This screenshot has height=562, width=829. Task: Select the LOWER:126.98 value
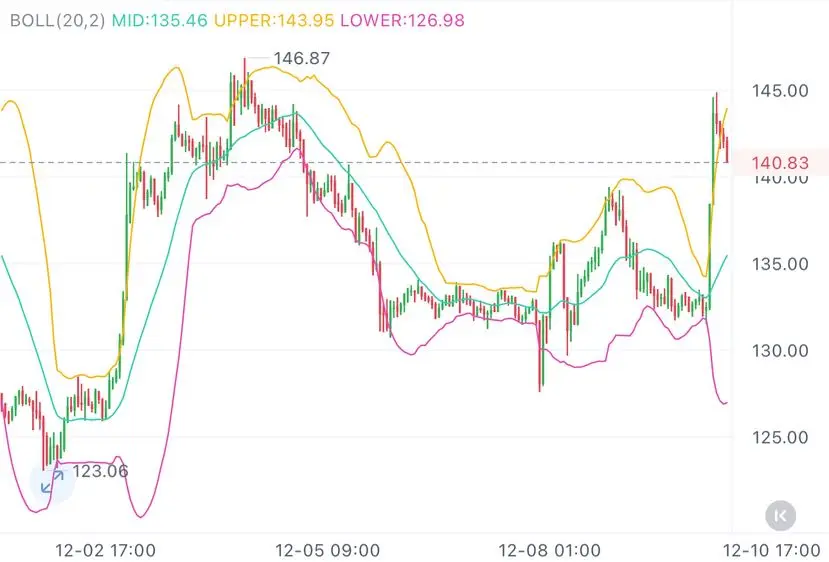[402, 21]
